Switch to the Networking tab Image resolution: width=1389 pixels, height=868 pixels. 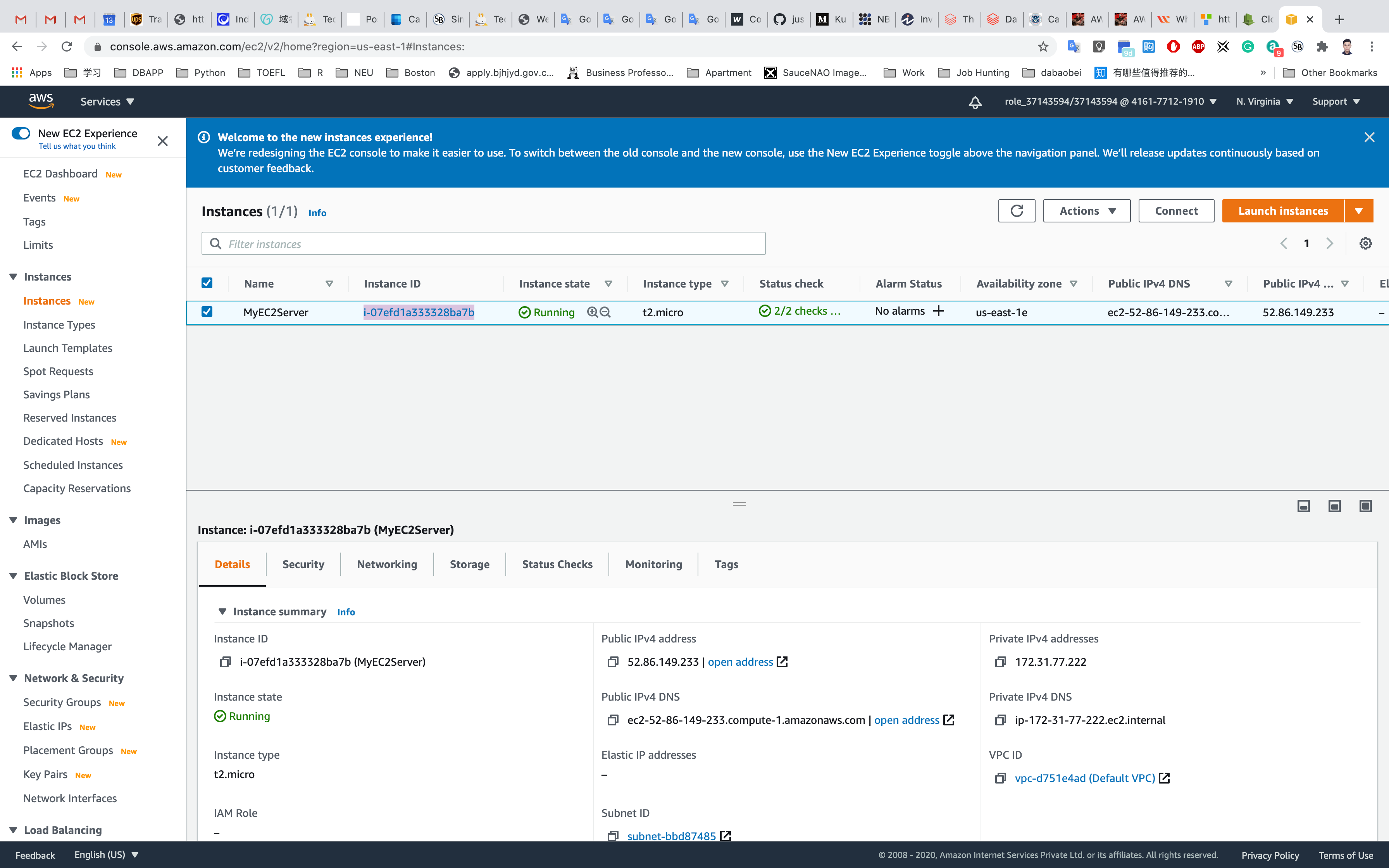pos(387,564)
